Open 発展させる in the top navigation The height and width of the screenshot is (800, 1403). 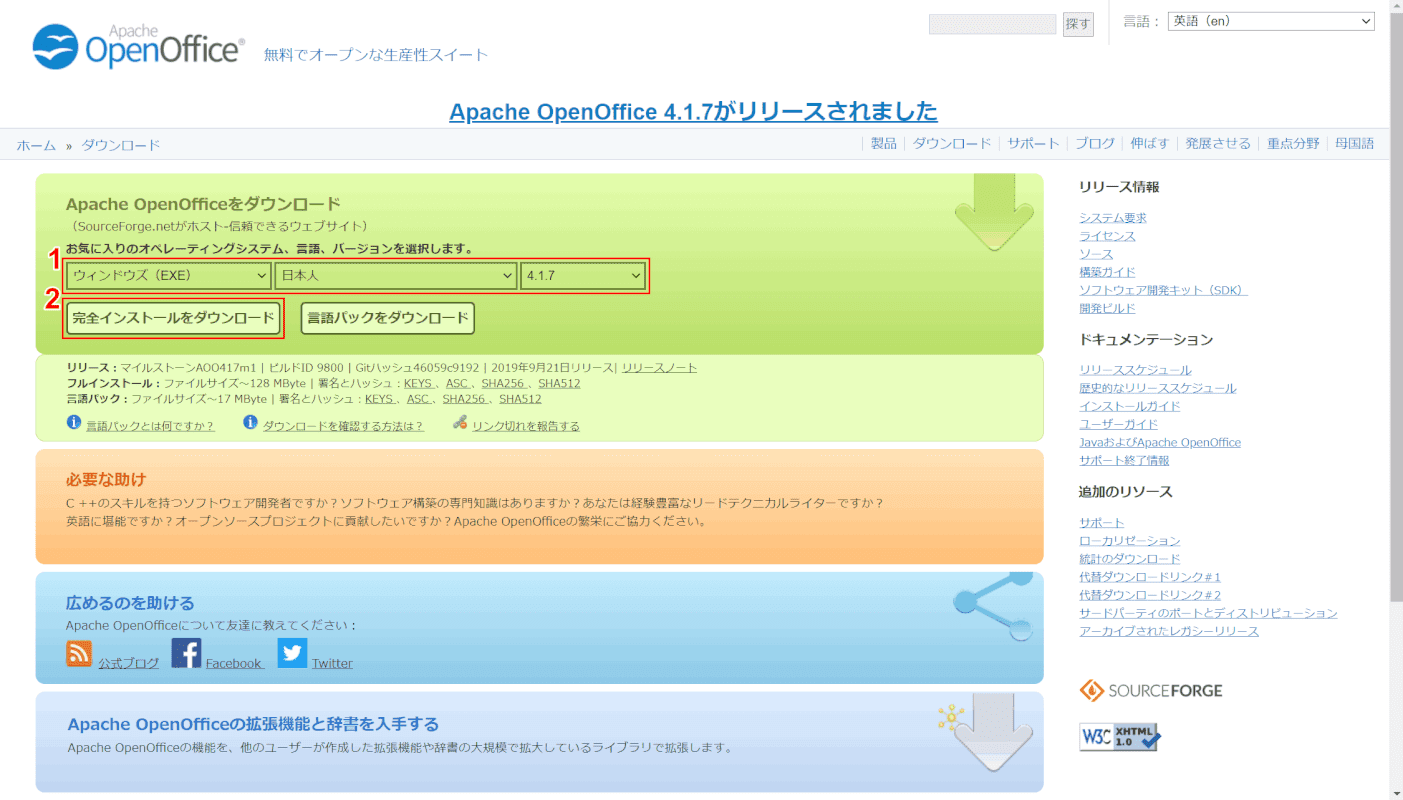point(1218,143)
